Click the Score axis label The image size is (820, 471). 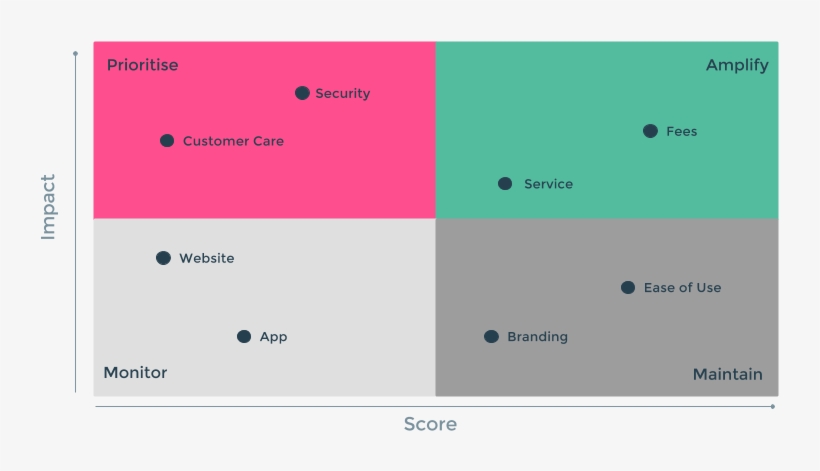(430, 425)
